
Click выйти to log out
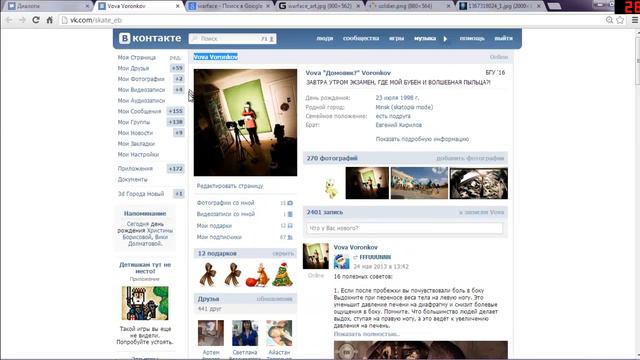pyautogui.click(x=503, y=38)
